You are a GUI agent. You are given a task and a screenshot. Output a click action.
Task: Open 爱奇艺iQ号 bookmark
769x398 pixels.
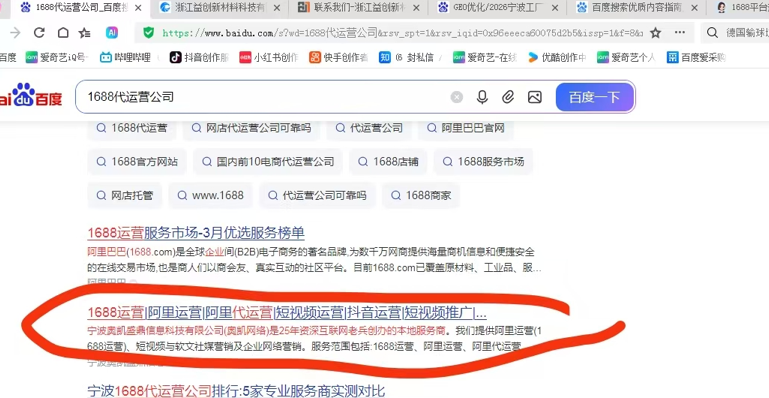[x=56, y=57]
